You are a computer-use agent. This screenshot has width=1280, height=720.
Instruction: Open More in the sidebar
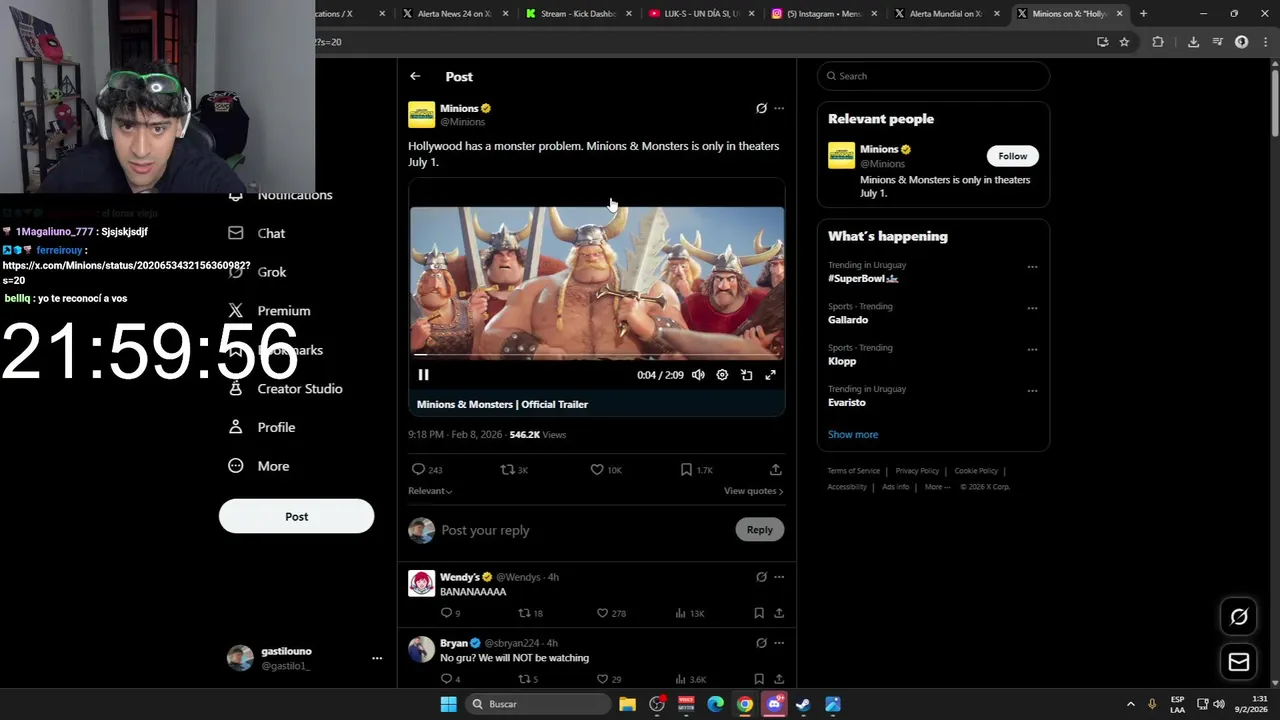[x=258, y=466]
